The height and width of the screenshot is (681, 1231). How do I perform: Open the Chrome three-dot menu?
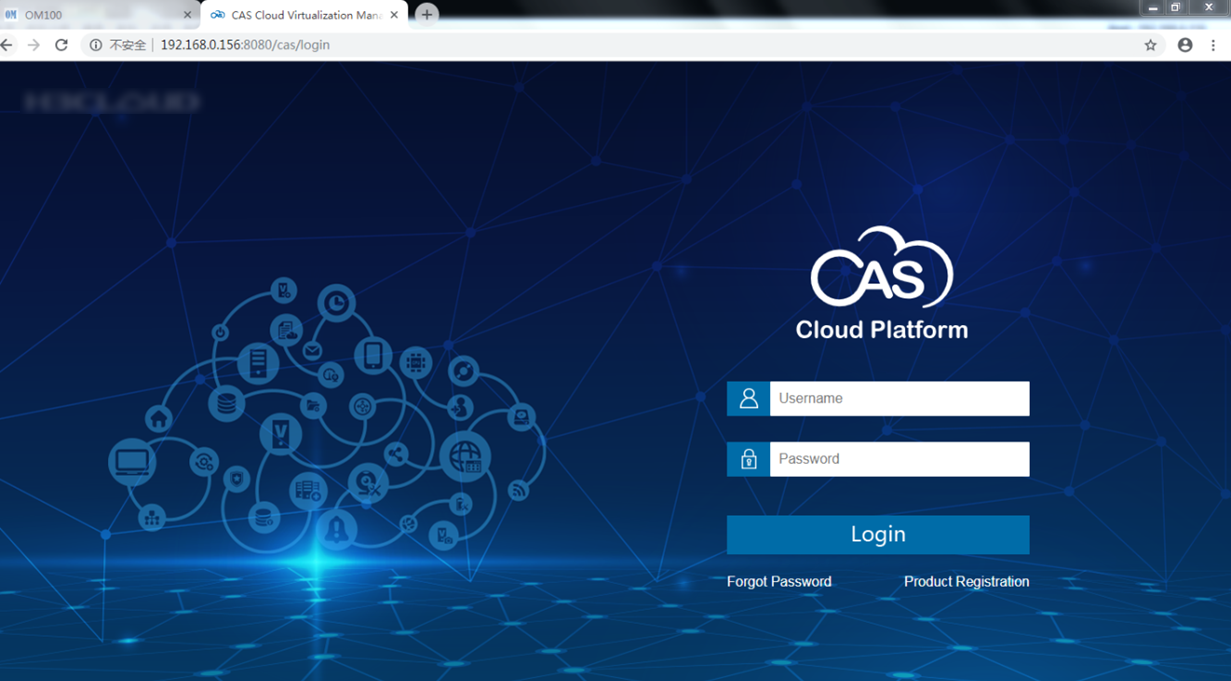coord(1214,45)
